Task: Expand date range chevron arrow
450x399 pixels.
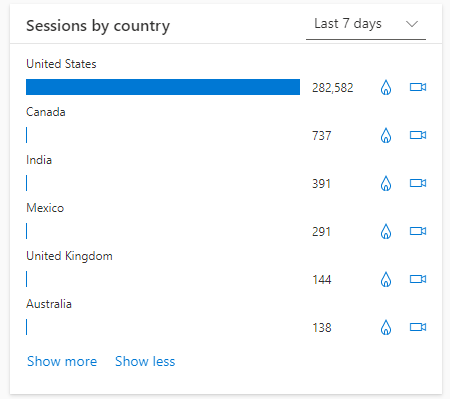Action: tap(412, 24)
